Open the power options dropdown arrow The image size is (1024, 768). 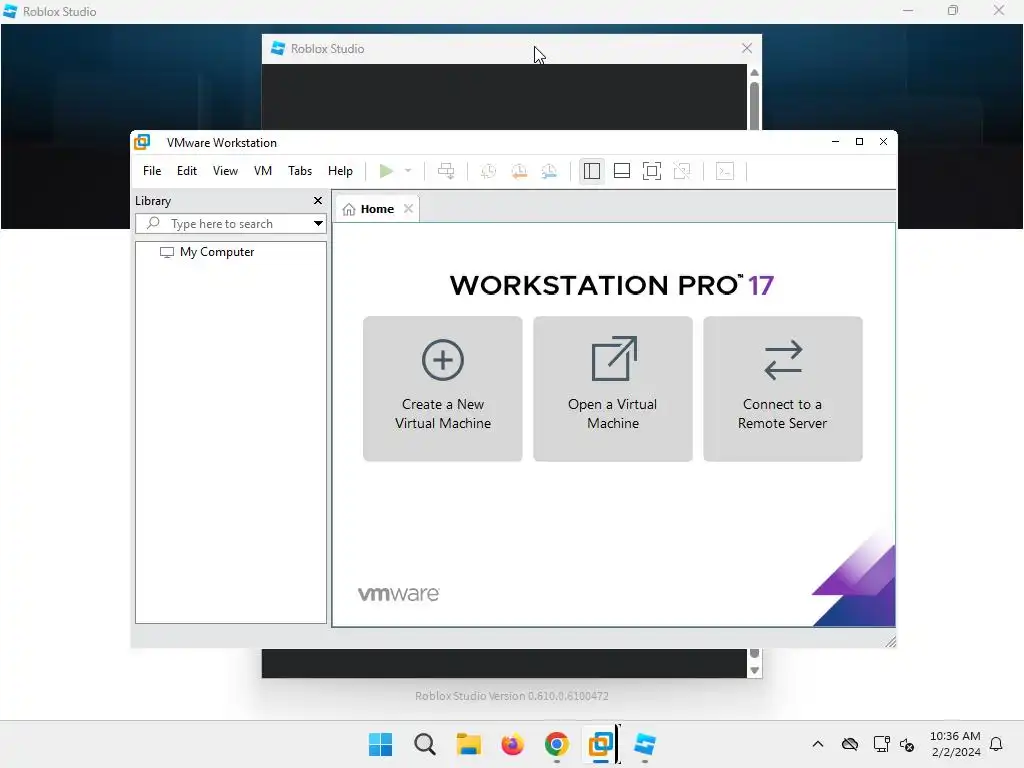408,171
